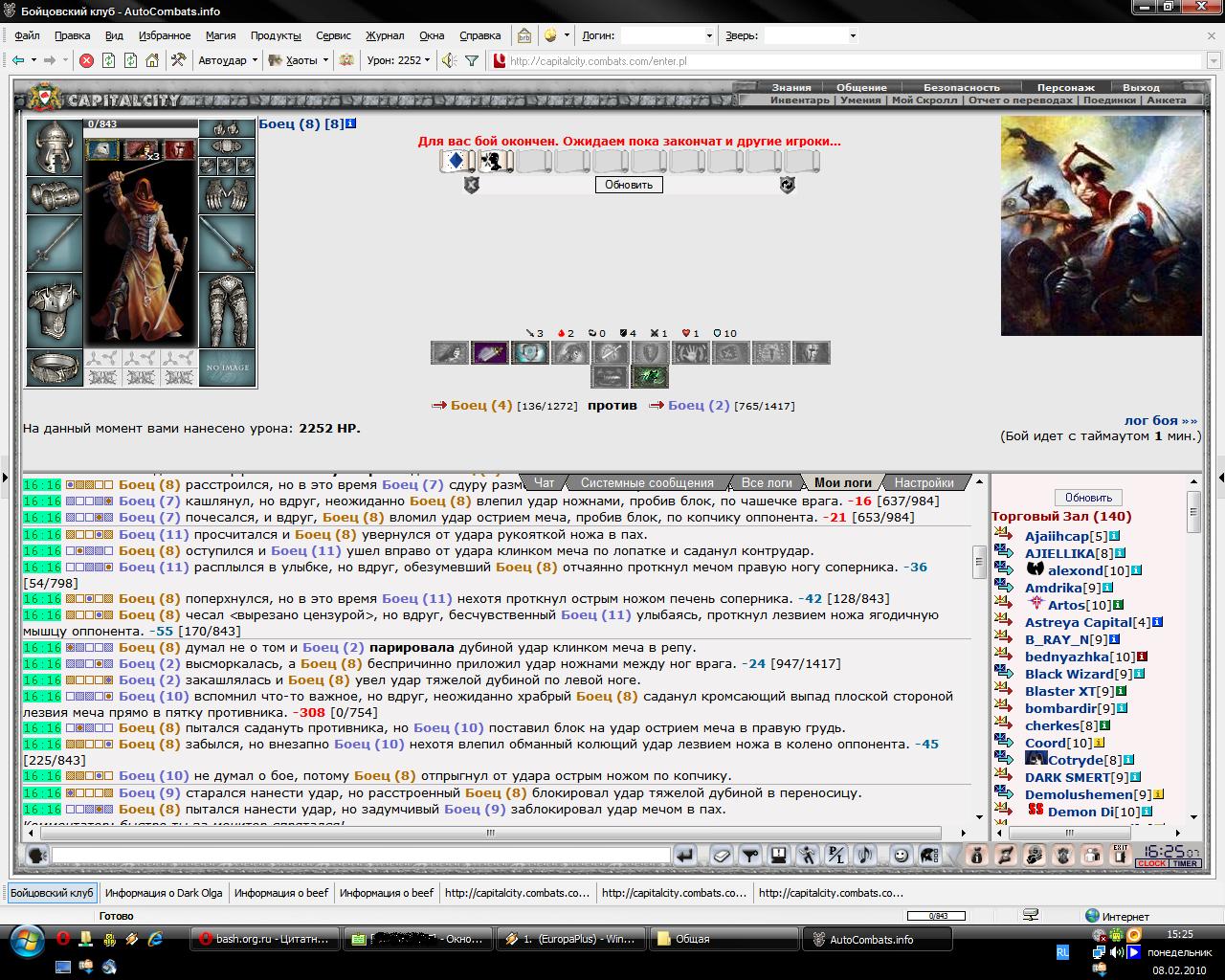
Task: Use the glowing blue shield skill icon
Action: (x=530, y=353)
